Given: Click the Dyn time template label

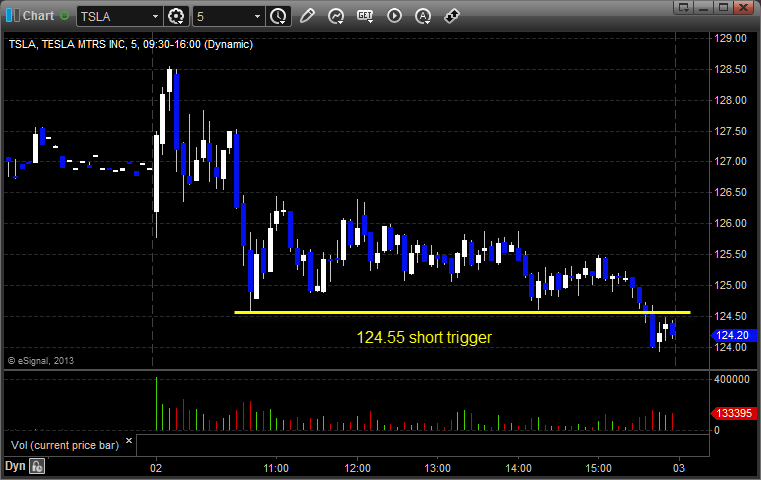Looking at the screenshot, I should (15, 466).
